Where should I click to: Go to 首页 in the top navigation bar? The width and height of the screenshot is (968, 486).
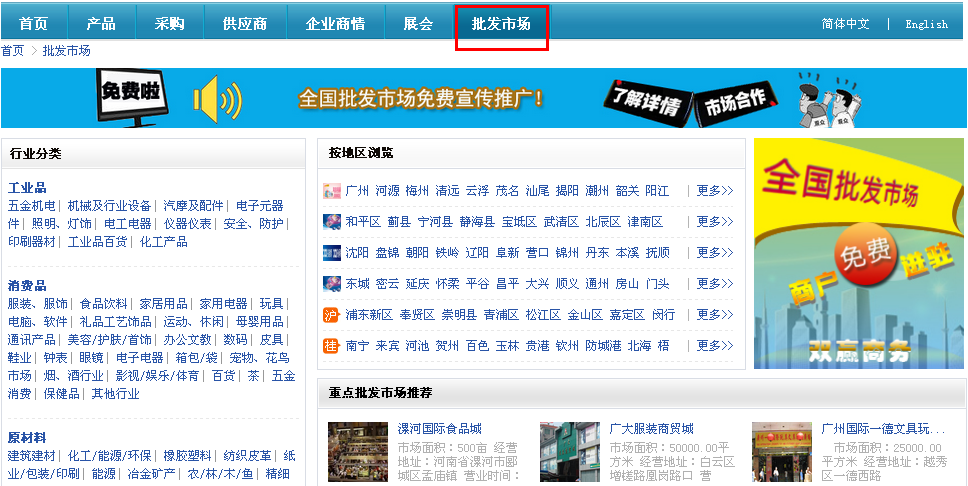[33, 24]
